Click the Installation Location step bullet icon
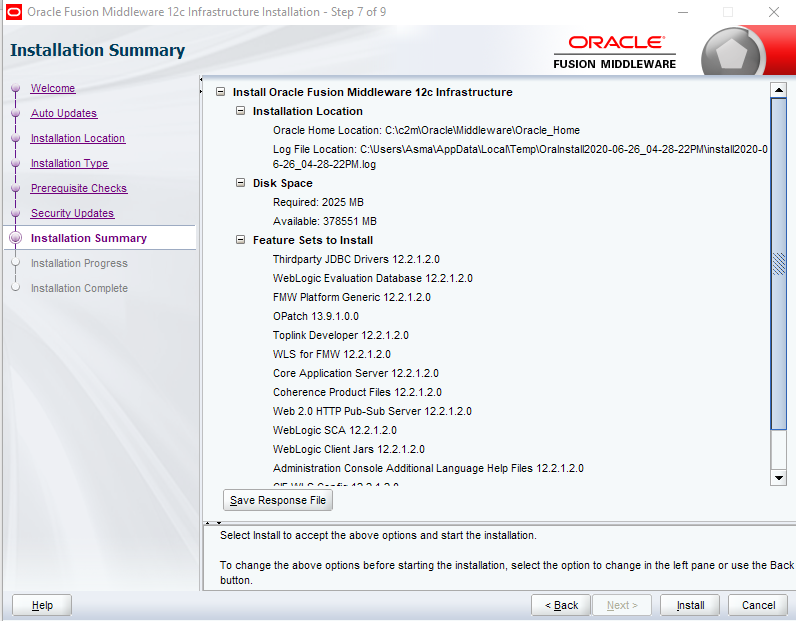The height and width of the screenshot is (621, 796). point(16,138)
